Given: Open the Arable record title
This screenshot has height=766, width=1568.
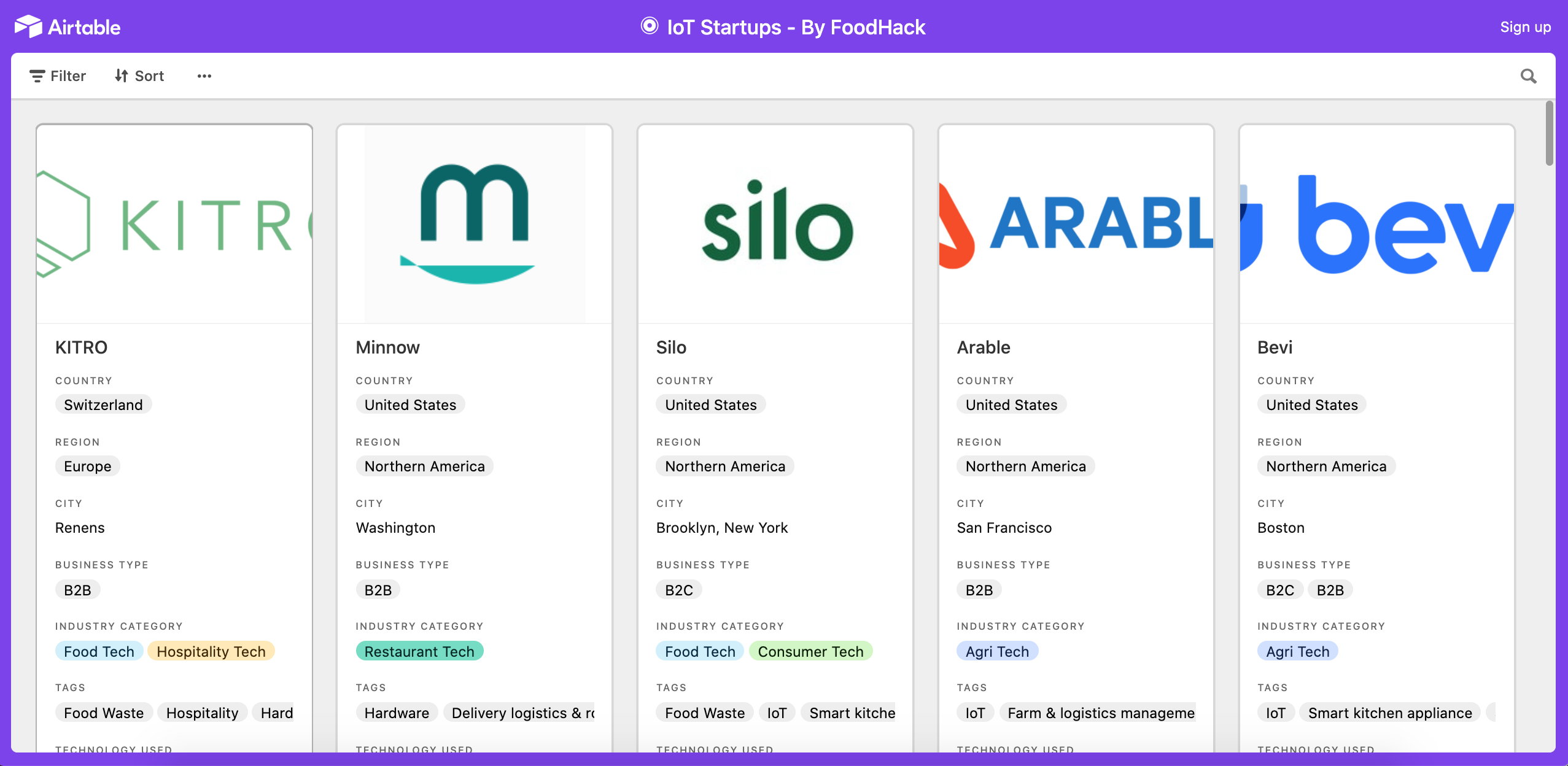Looking at the screenshot, I should click(x=983, y=347).
